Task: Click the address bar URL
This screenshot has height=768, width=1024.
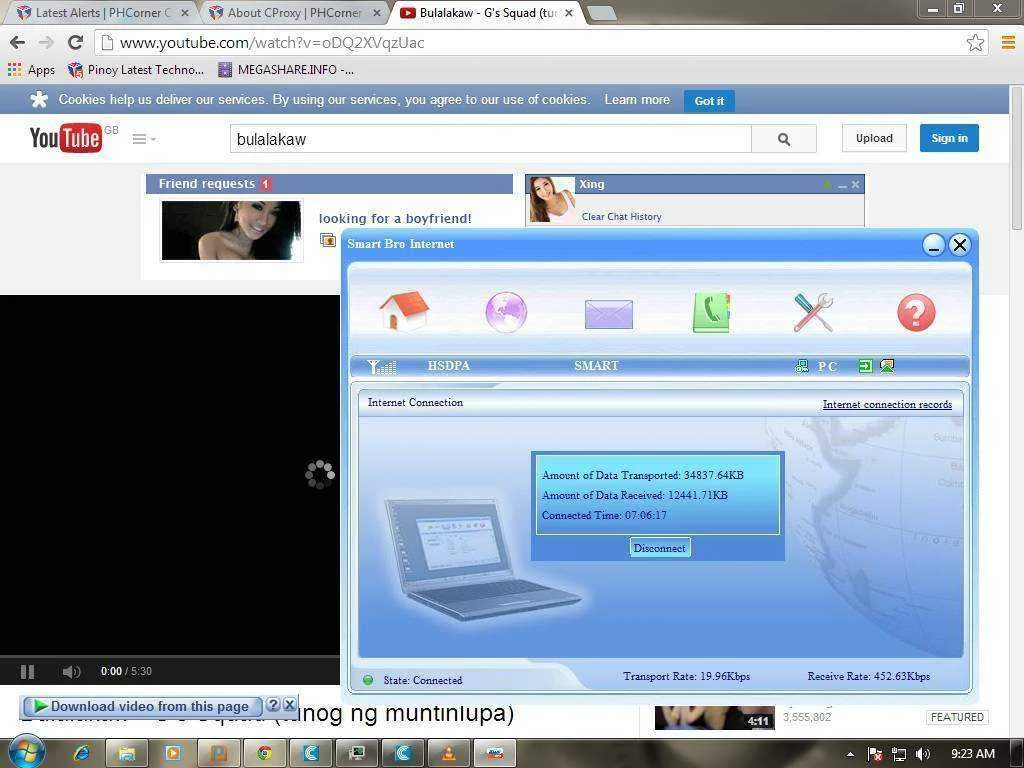Action: tap(272, 43)
